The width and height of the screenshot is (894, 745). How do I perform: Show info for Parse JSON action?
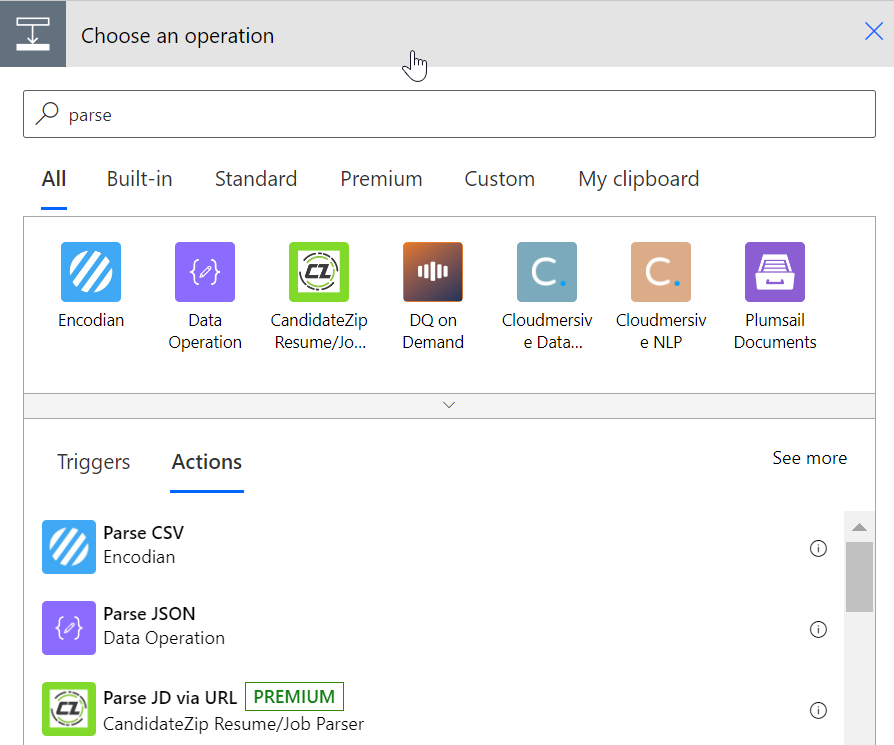click(x=818, y=629)
